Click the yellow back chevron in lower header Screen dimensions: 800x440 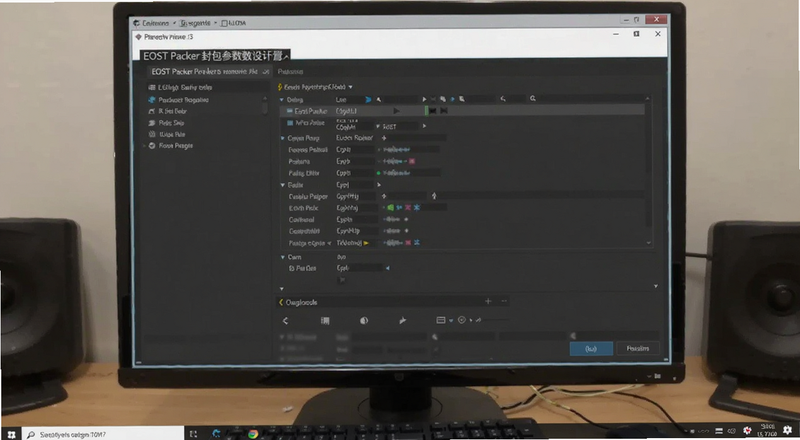point(281,303)
